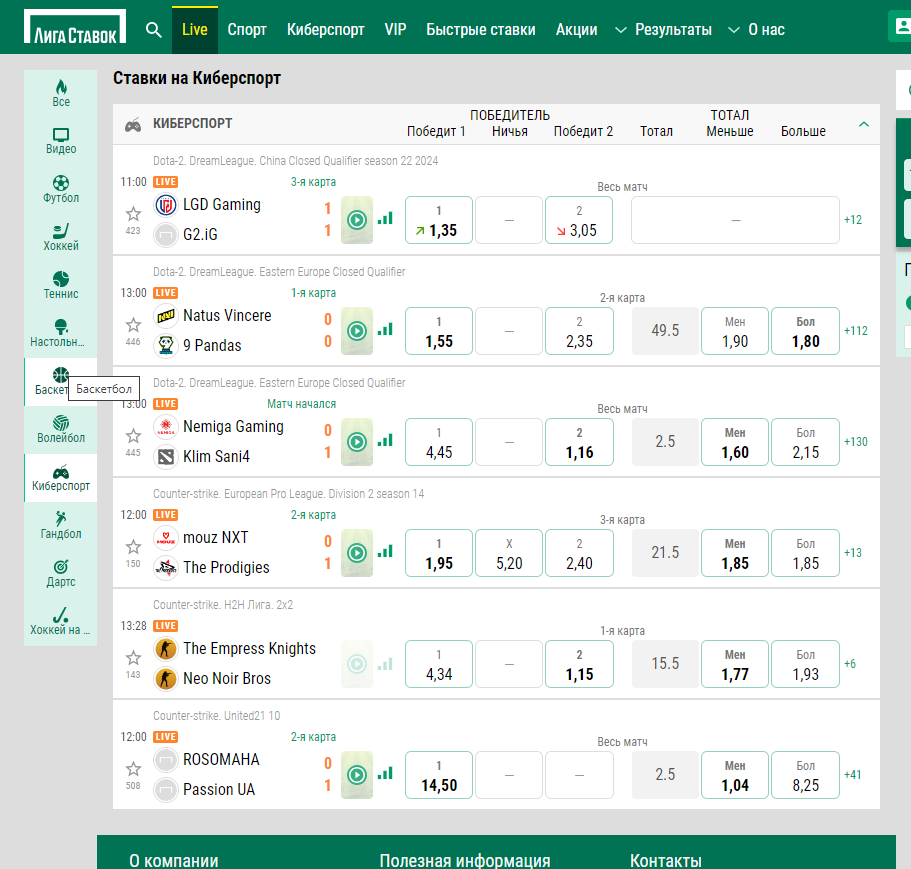
Task: Select the Все flame icon in sidebar
Action: click(61, 94)
